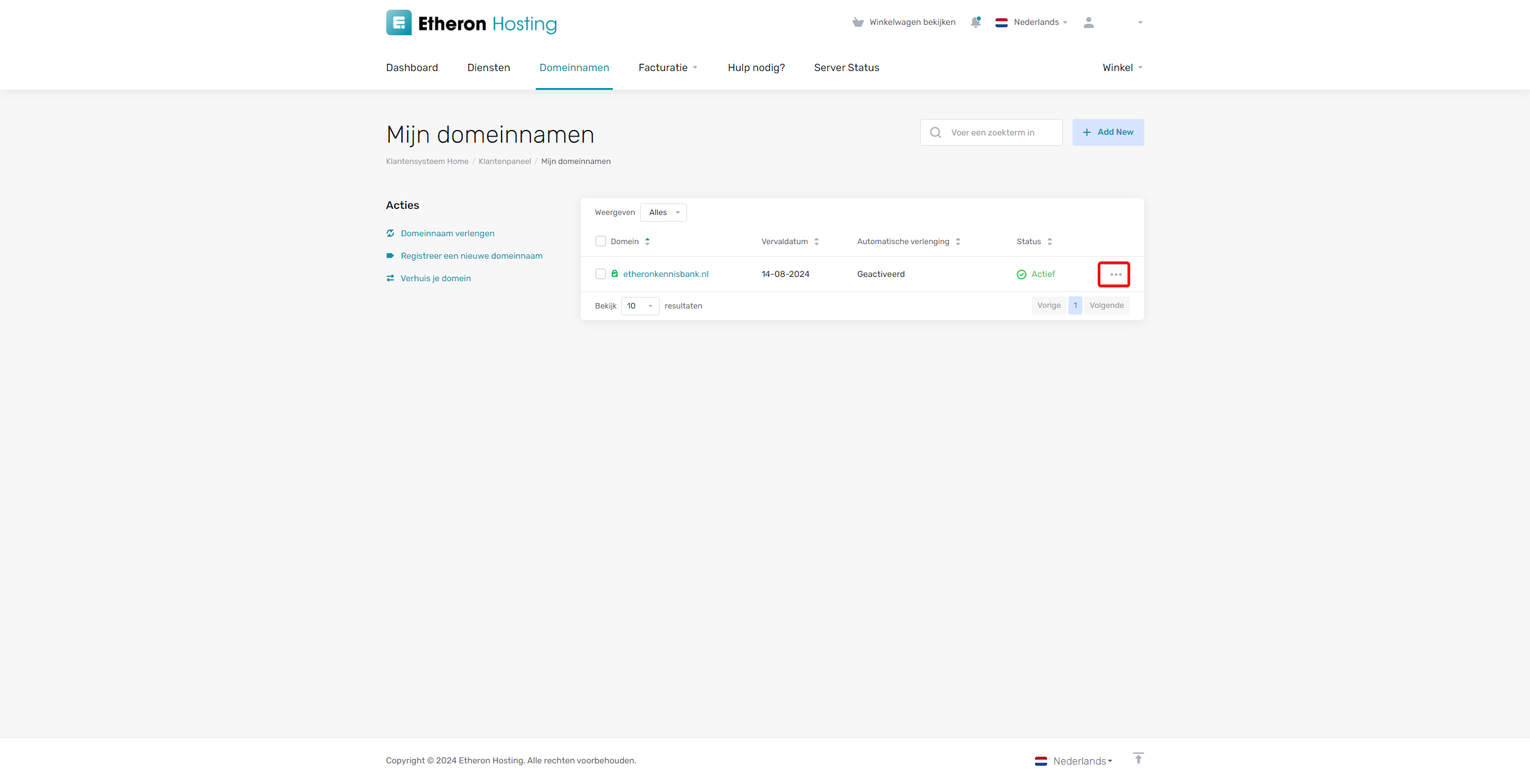The image size is (1530, 784).
Task: Click the Etheron Hosting logo
Action: pyautogui.click(x=471, y=23)
